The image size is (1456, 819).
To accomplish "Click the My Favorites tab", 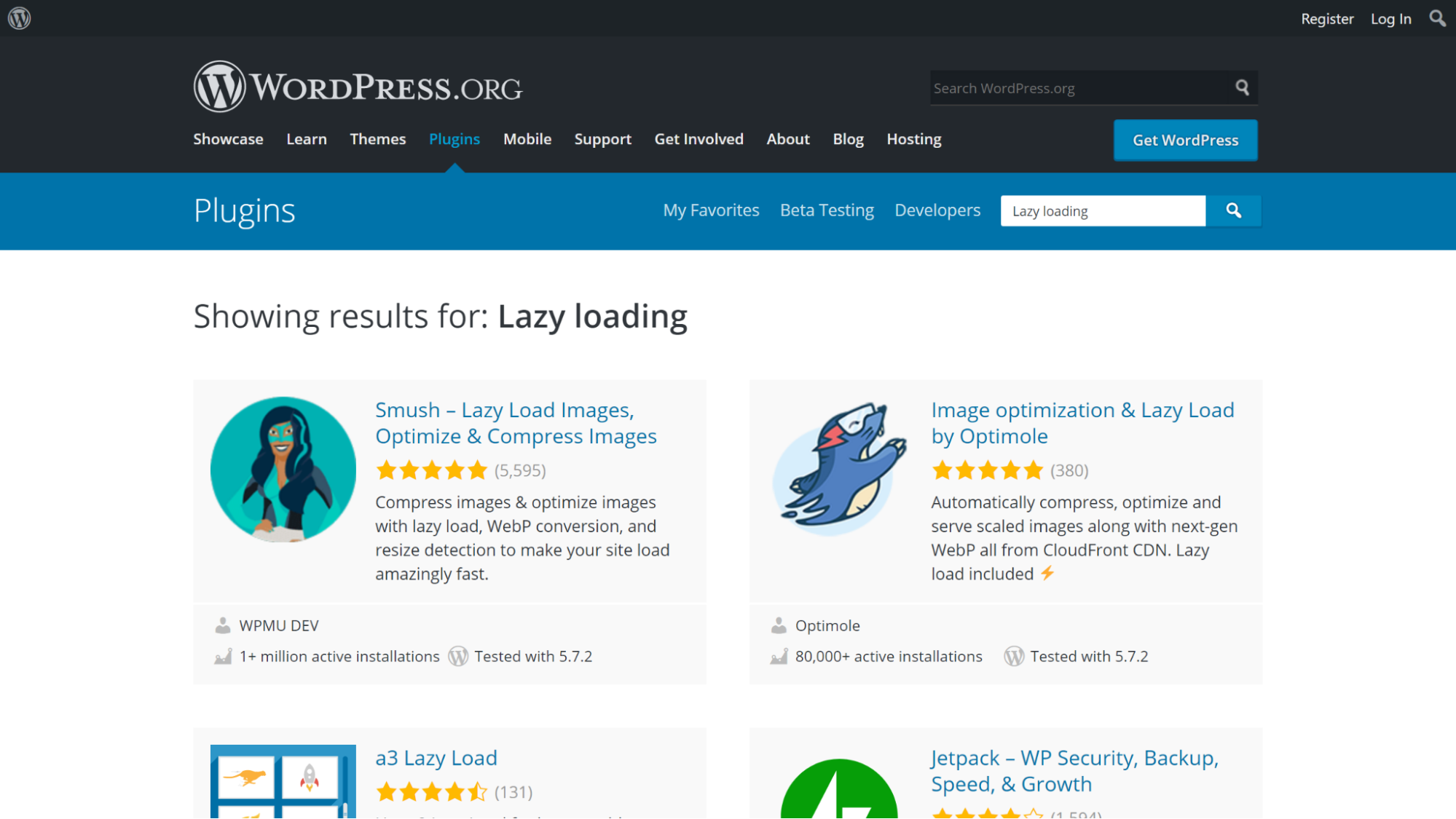I will [x=711, y=209].
